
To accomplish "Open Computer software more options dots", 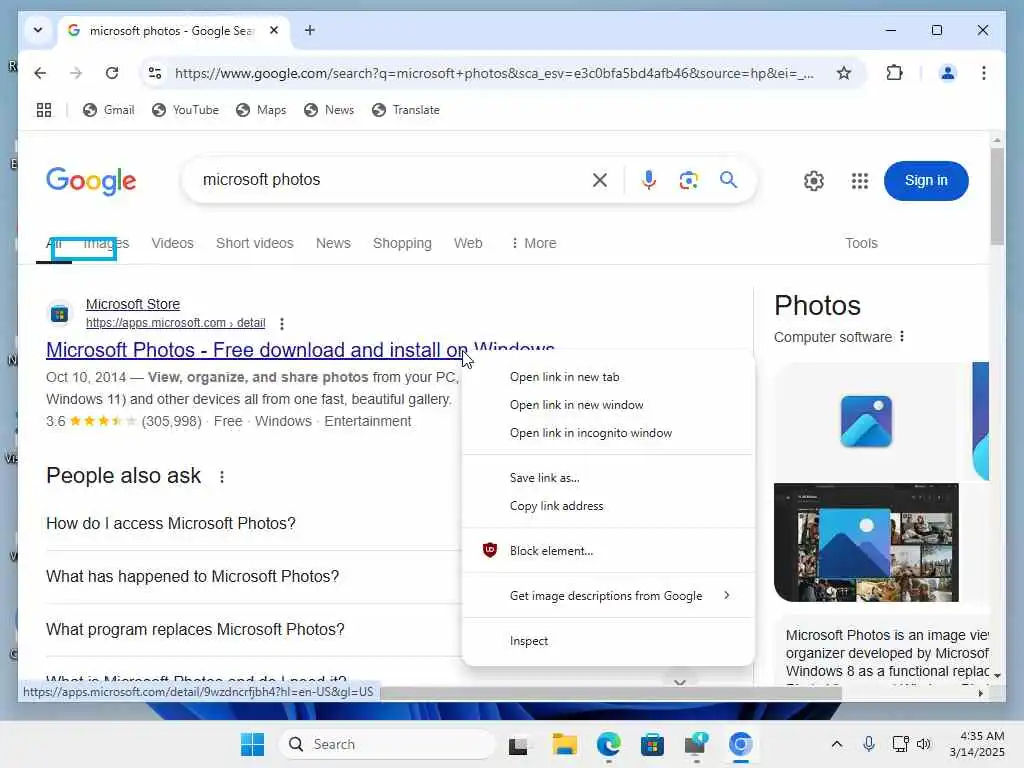I will (902, 336).
